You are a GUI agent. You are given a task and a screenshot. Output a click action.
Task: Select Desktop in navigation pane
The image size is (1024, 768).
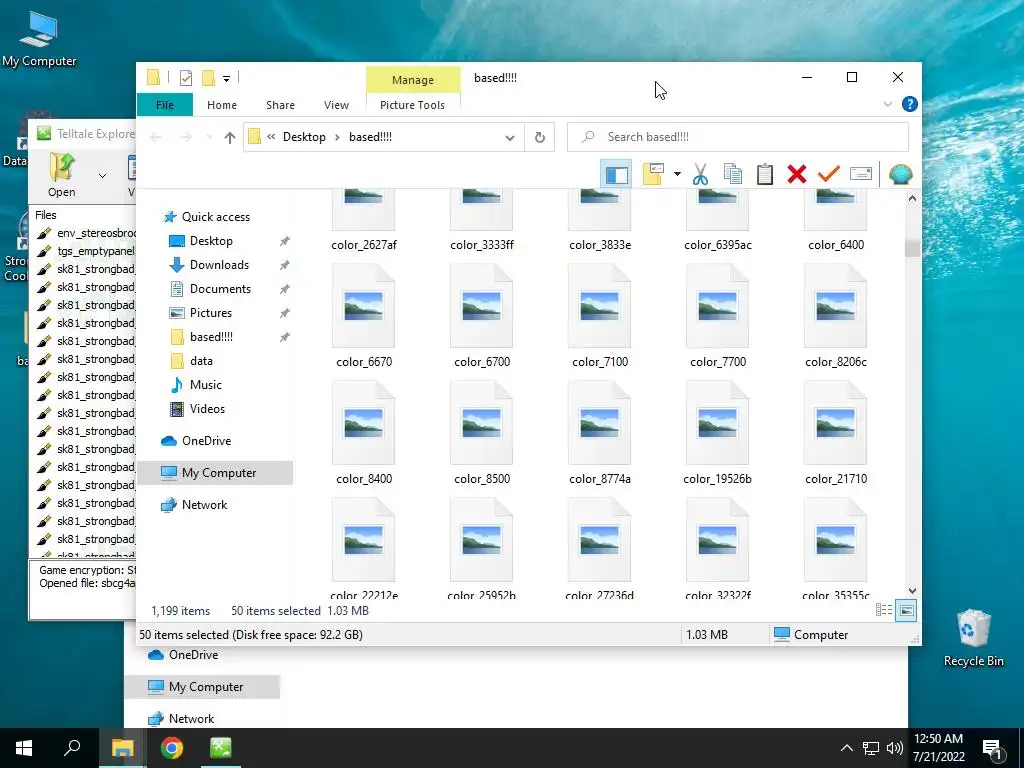coord(211,241)
